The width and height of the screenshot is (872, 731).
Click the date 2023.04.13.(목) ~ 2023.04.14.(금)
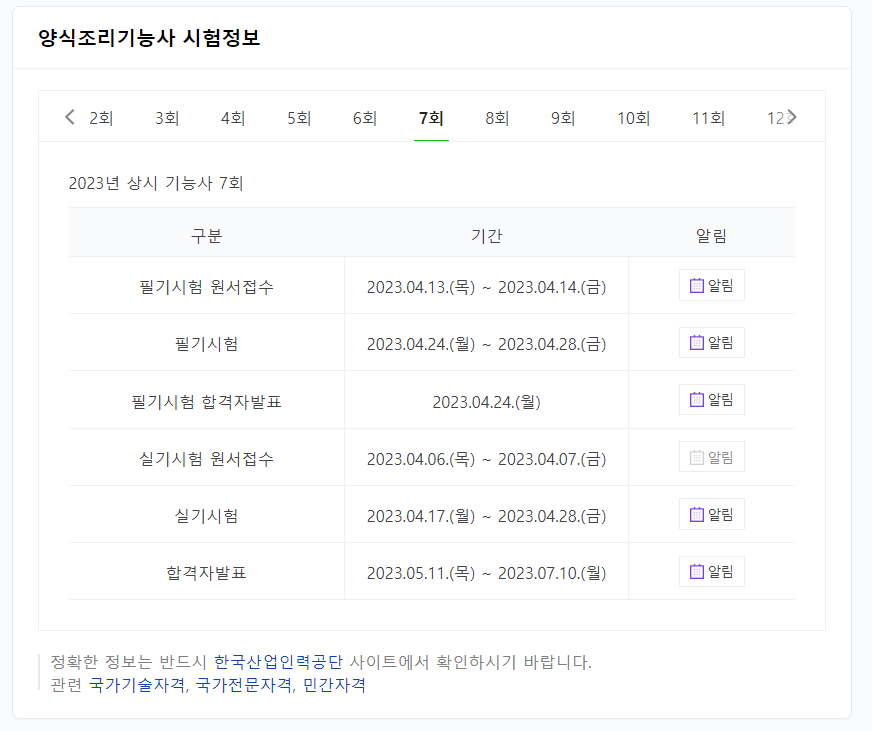[x=487, y=287]
